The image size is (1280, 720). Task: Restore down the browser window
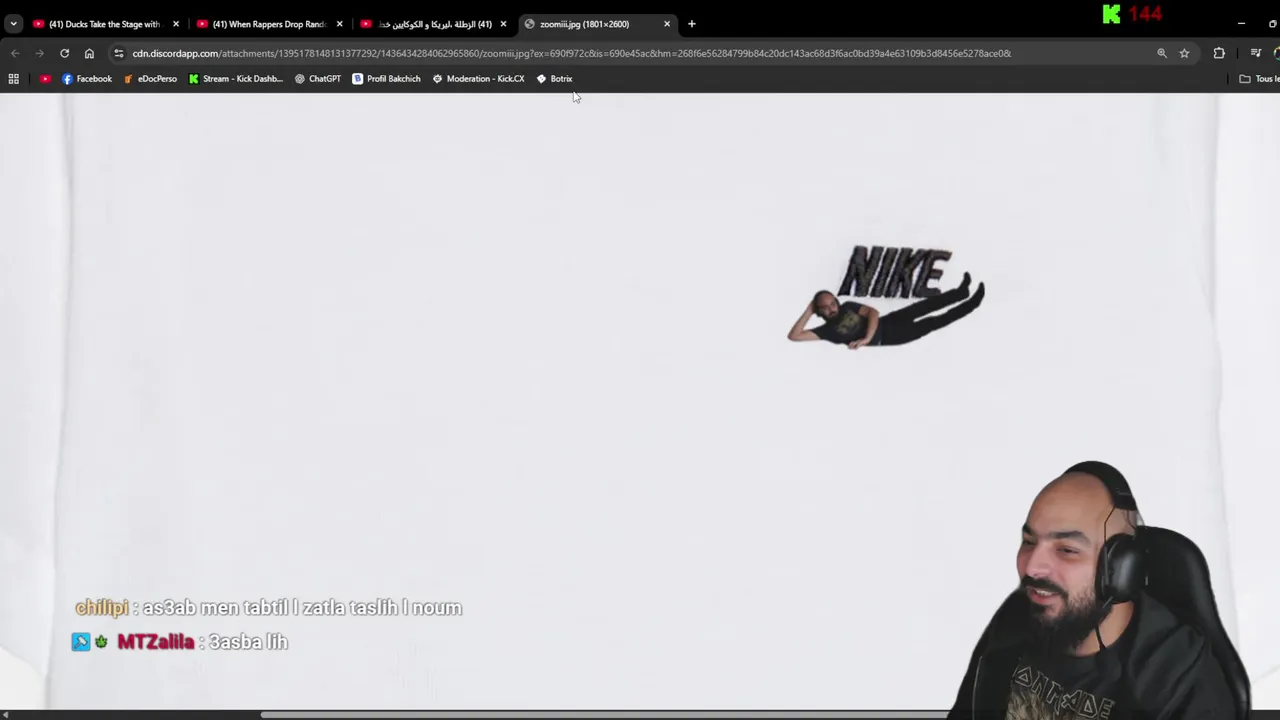[x=1272, y=23]
